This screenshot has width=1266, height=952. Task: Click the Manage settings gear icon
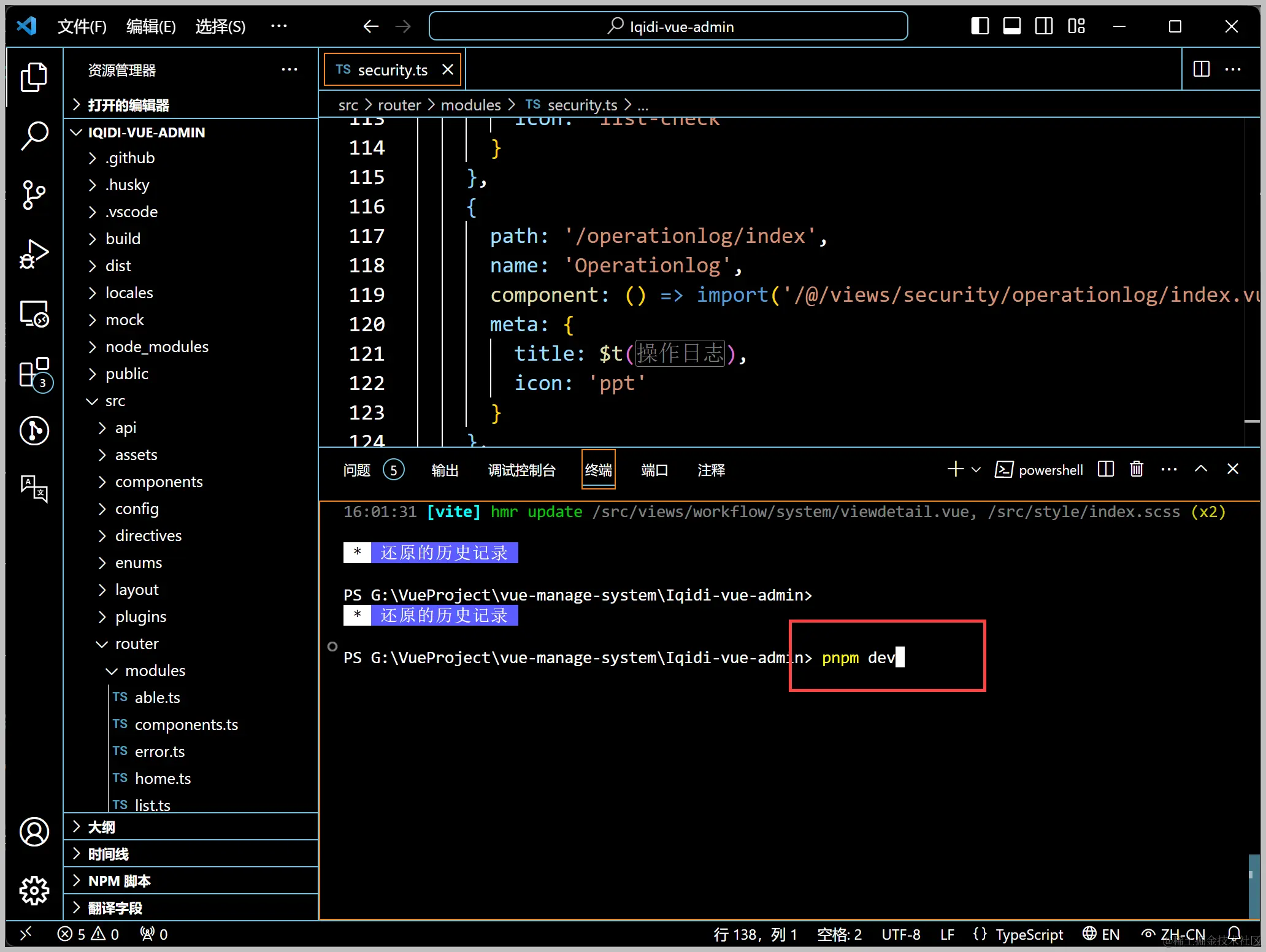(x=34, y=890)
